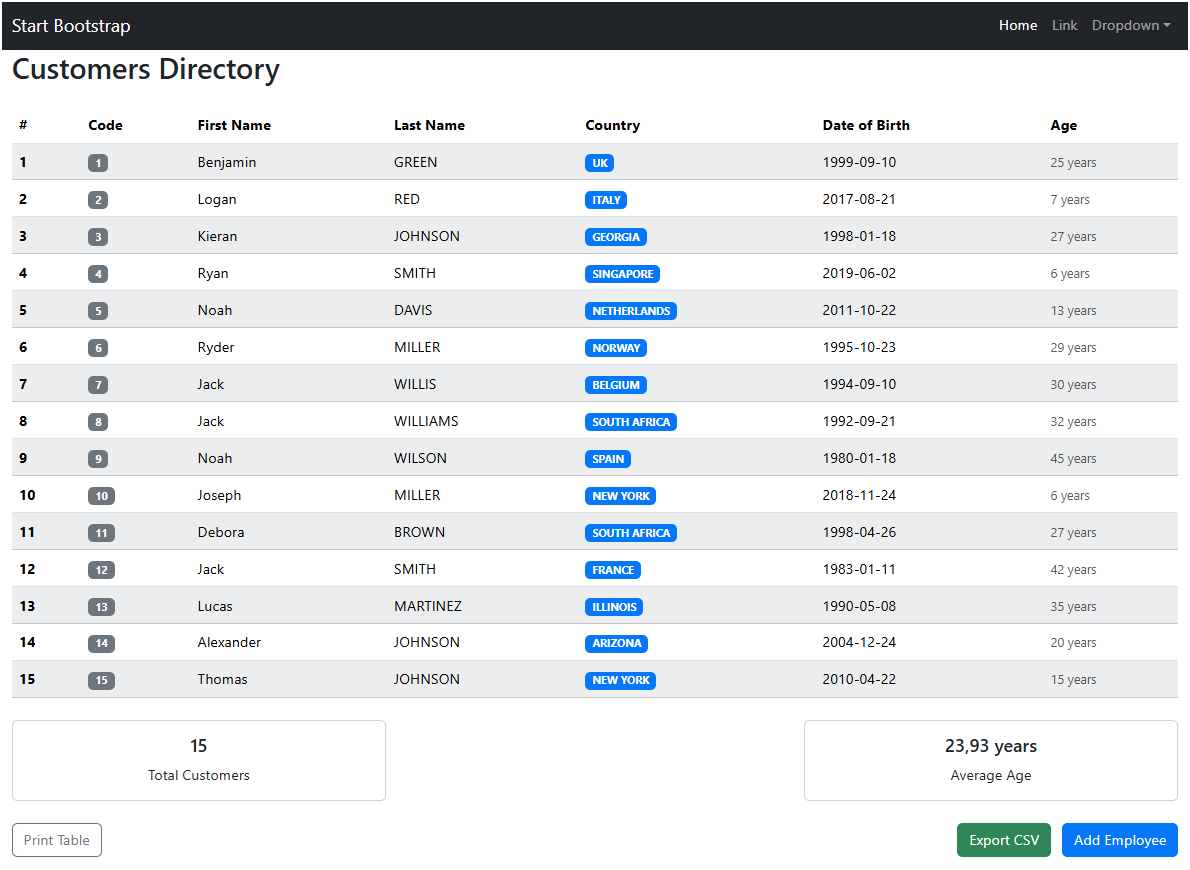
Task: Select the first name Benjamin
Action: click(x=227, y=162)
